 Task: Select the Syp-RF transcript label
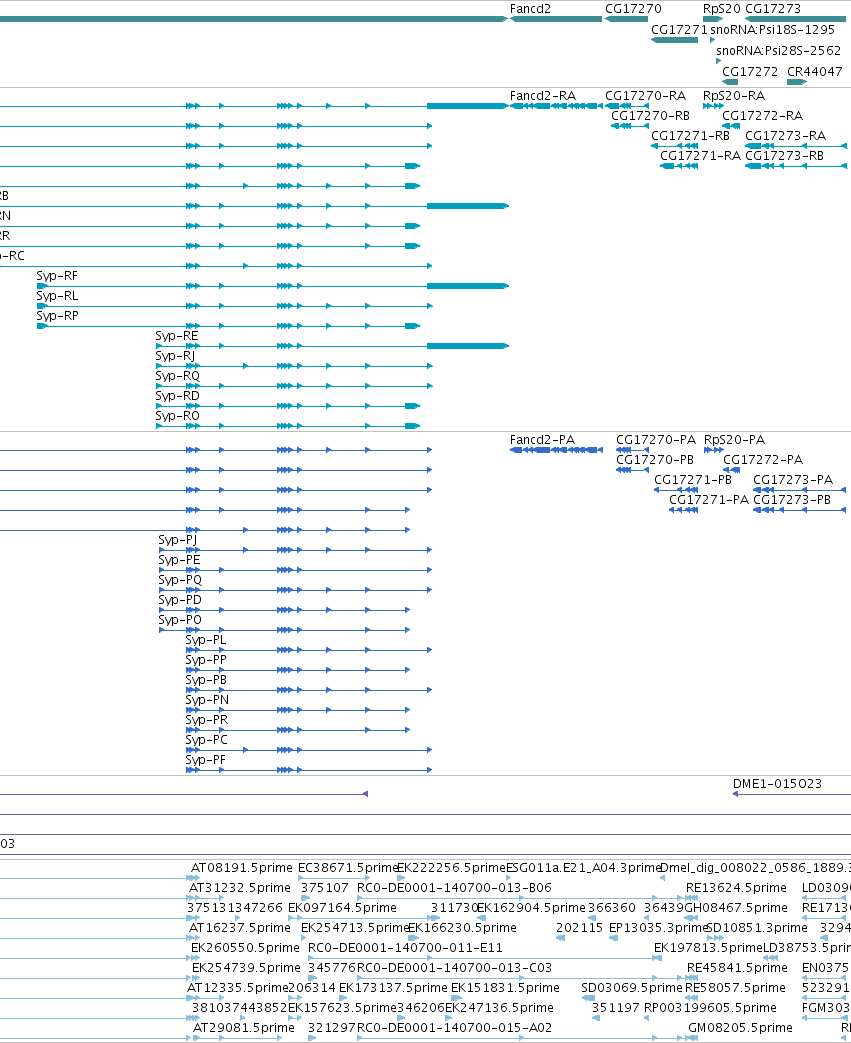point(57,276)
